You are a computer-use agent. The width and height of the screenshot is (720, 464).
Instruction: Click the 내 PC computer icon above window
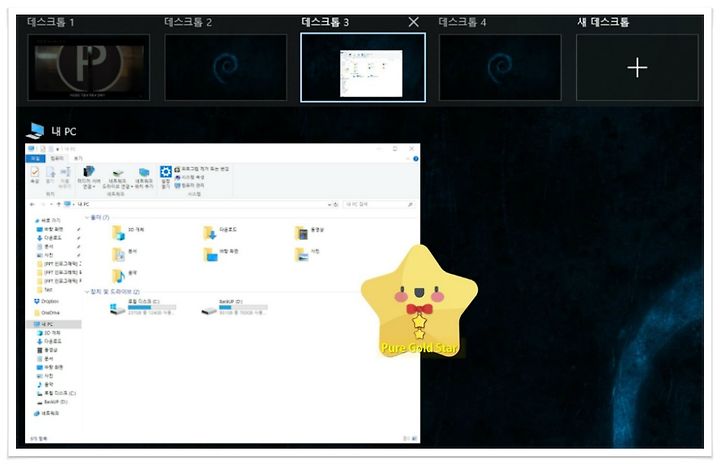(35, 131)
